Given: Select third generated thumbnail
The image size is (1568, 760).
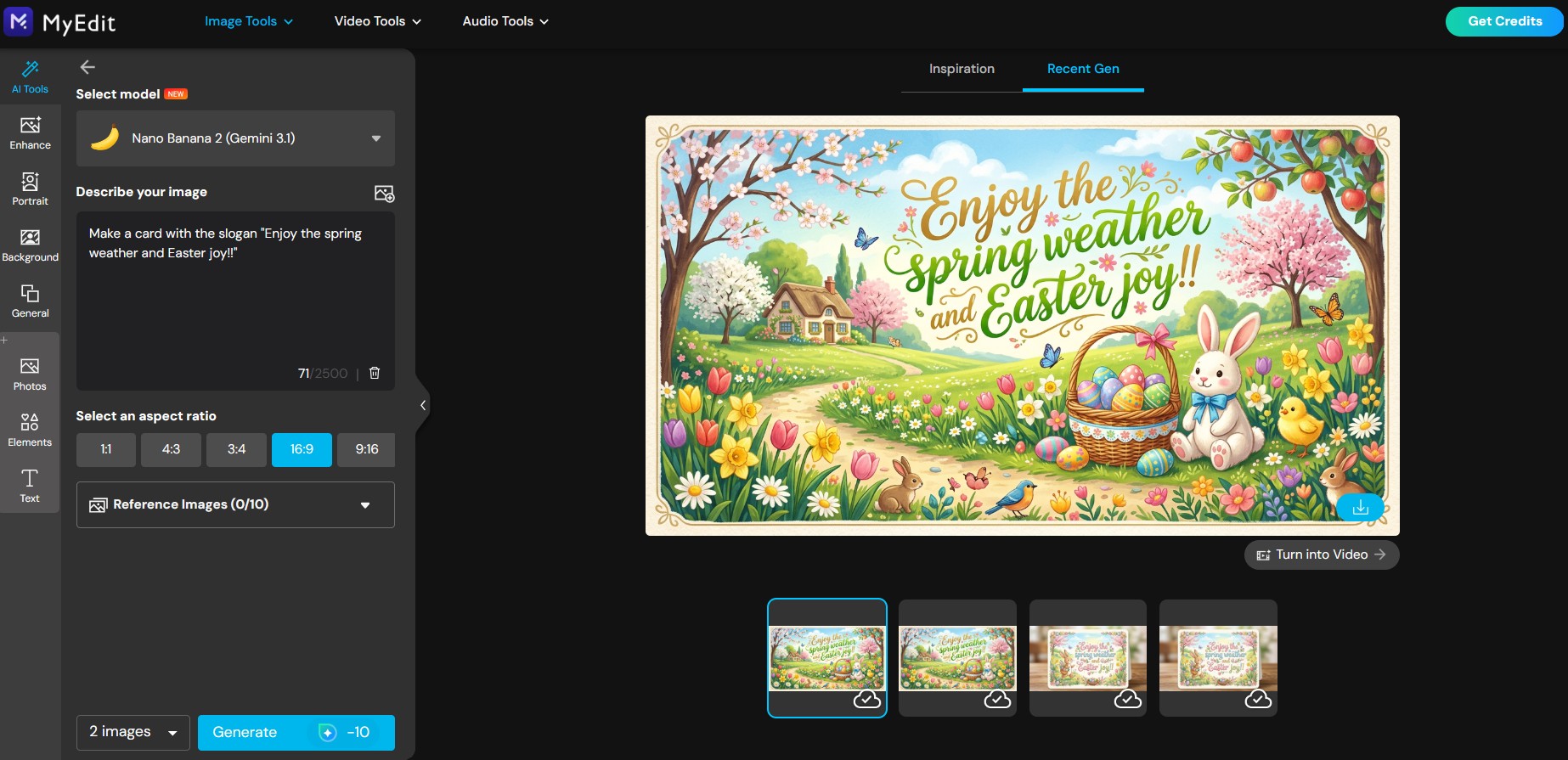Looking at the screenshot, I should [1087, 657].
